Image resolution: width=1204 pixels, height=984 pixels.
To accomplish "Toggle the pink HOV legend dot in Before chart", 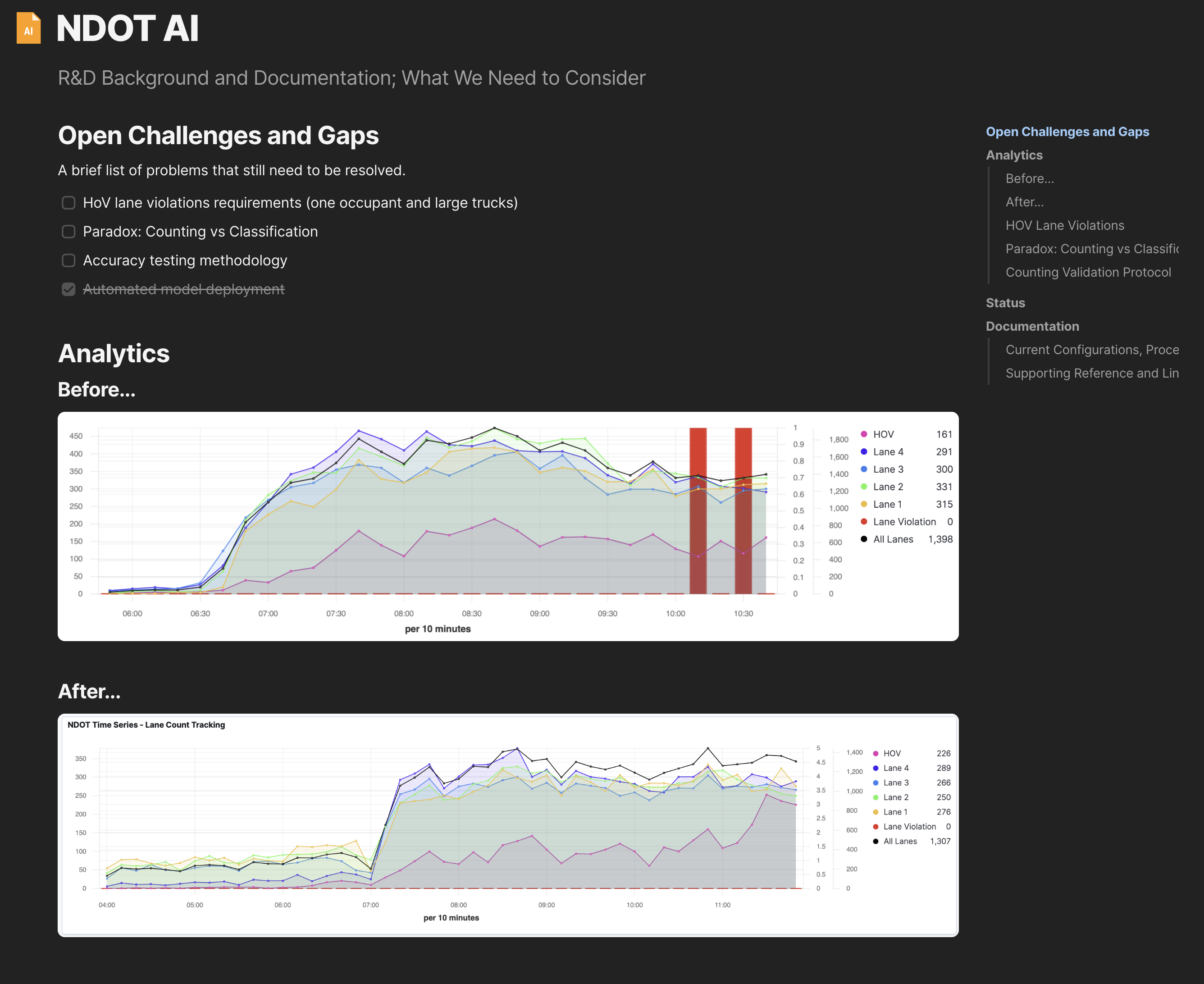I will [x=864, y=434].
